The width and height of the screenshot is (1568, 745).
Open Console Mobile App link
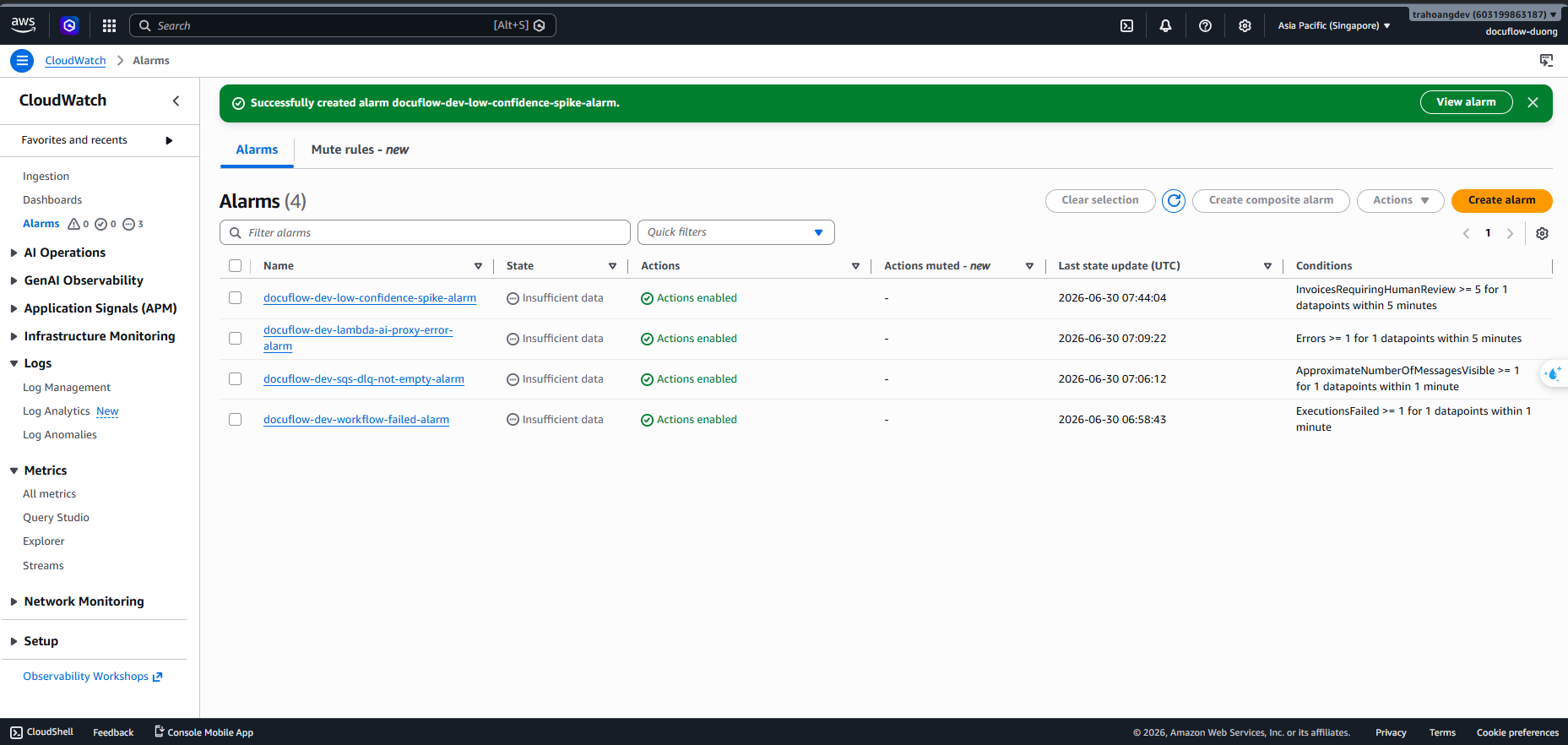pos(203,732)
